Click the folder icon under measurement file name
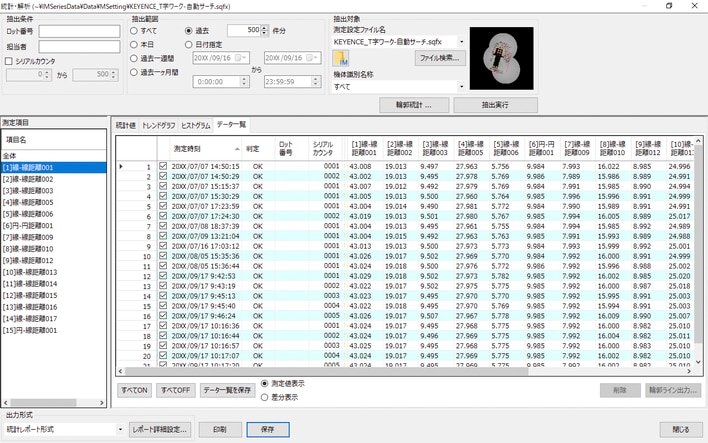Viewport: 708px width, 443px height. click(341, 58)
